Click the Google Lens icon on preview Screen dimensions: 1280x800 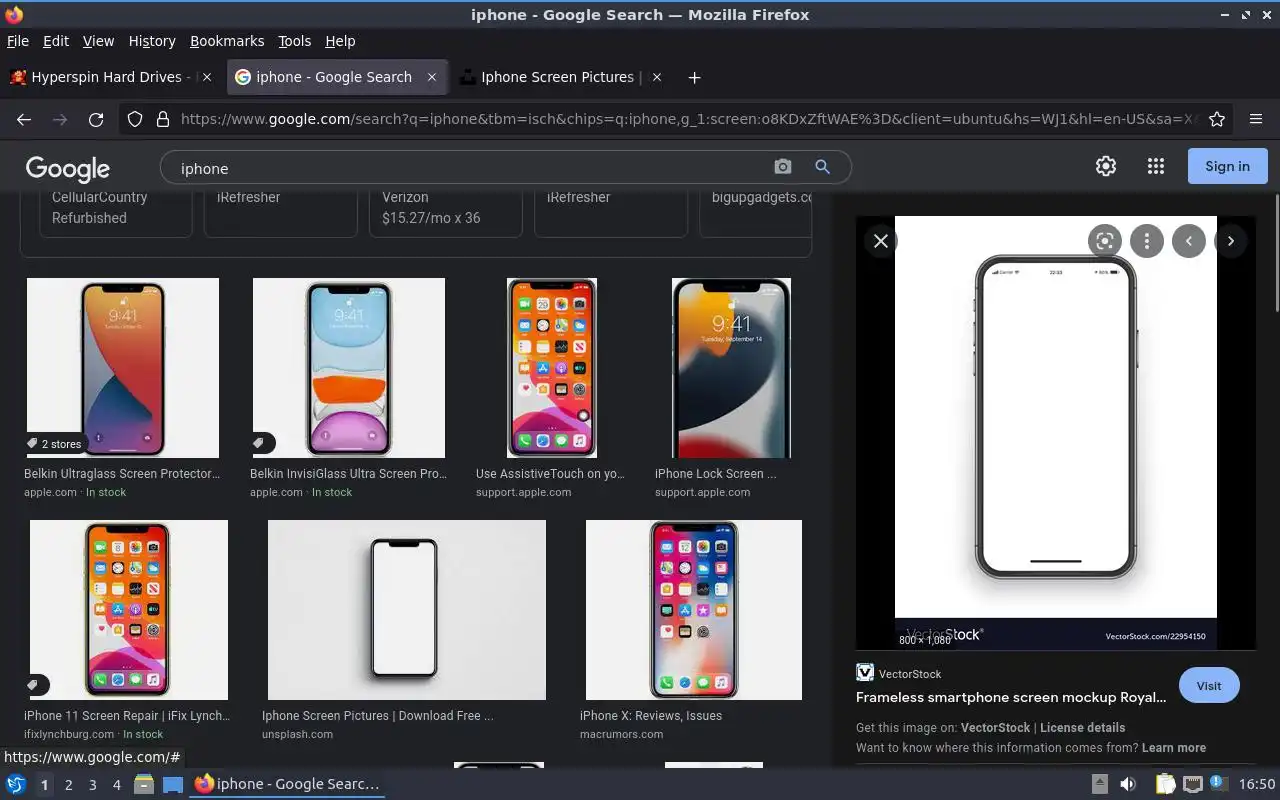click(1105, 241)
